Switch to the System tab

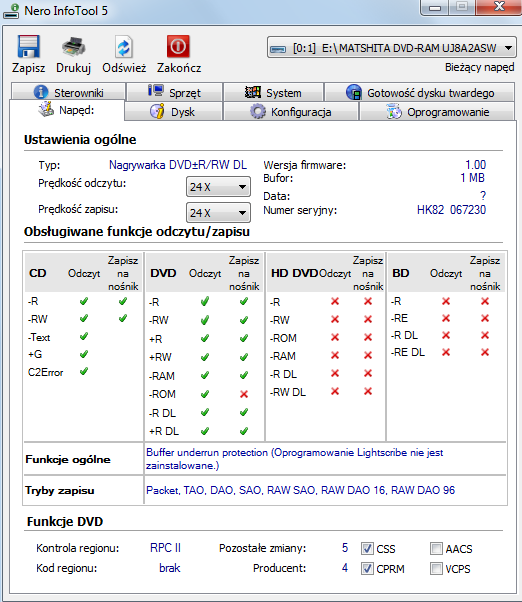point(273,92)
